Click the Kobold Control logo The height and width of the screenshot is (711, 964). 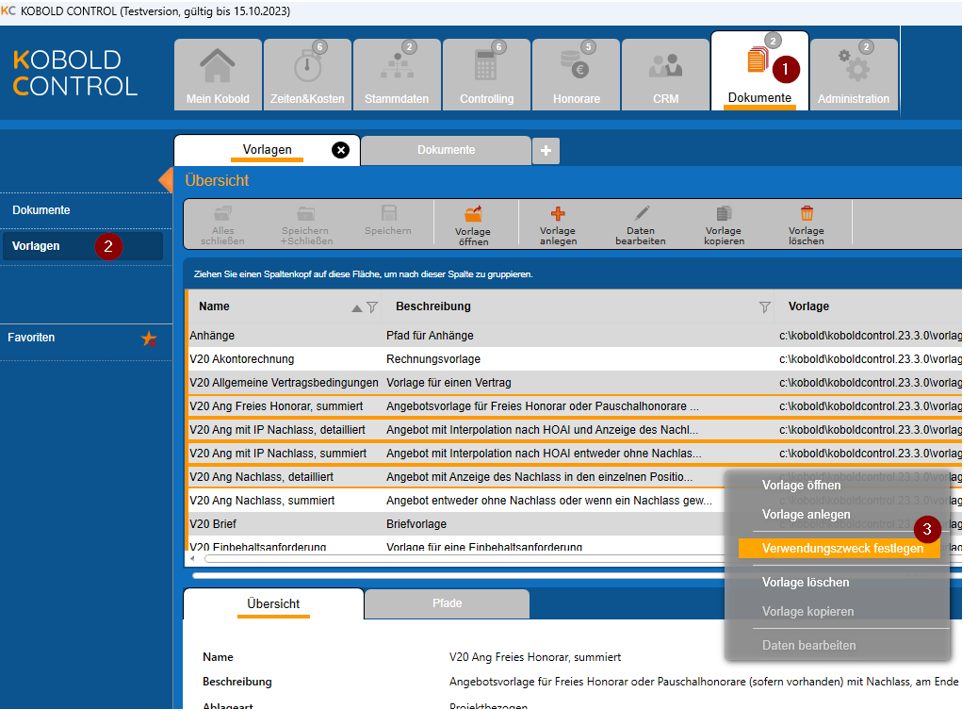[75, 73]
